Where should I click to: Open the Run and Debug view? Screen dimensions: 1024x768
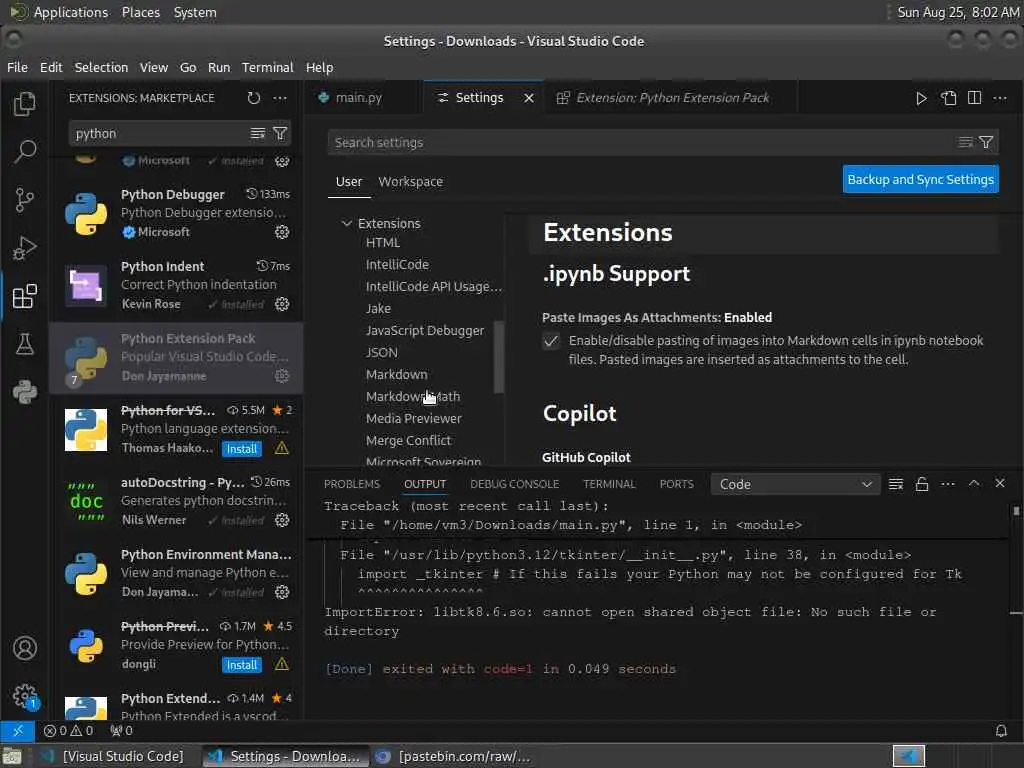tap(25, 248)
